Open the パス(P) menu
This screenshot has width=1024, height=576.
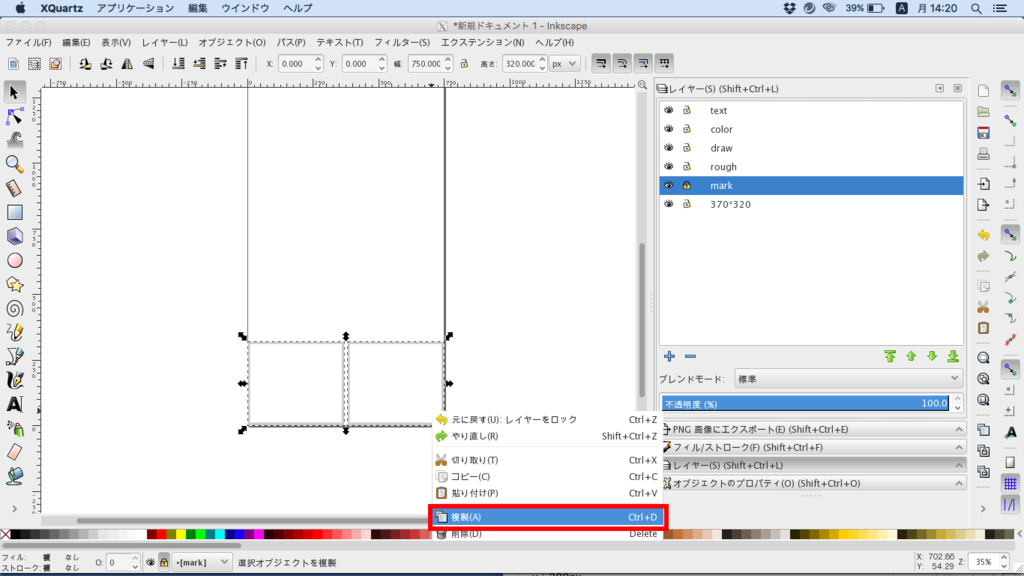tap(291, 42)
